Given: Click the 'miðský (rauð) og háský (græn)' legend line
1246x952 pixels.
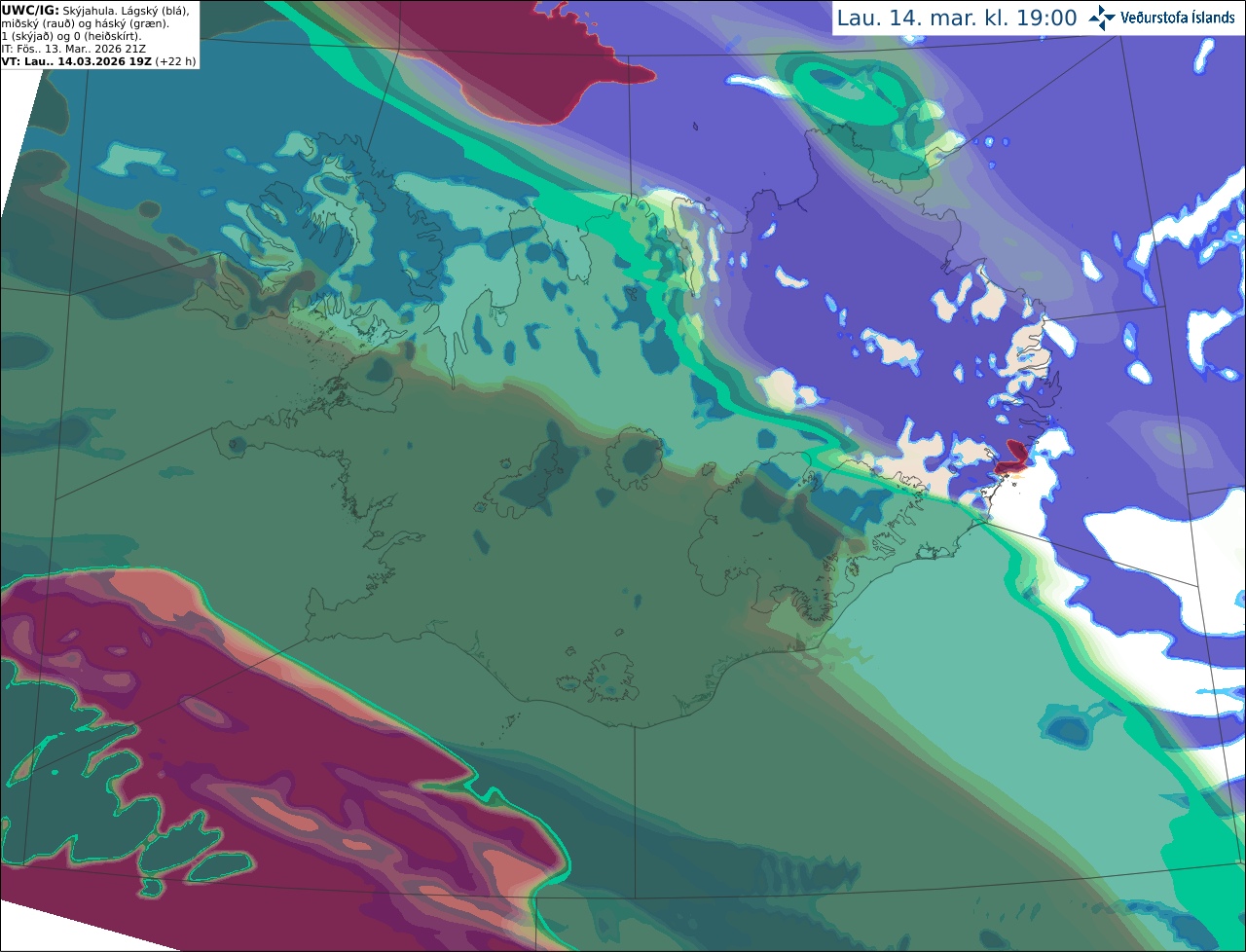Looking at the screenshot, I should coord(85,23).
